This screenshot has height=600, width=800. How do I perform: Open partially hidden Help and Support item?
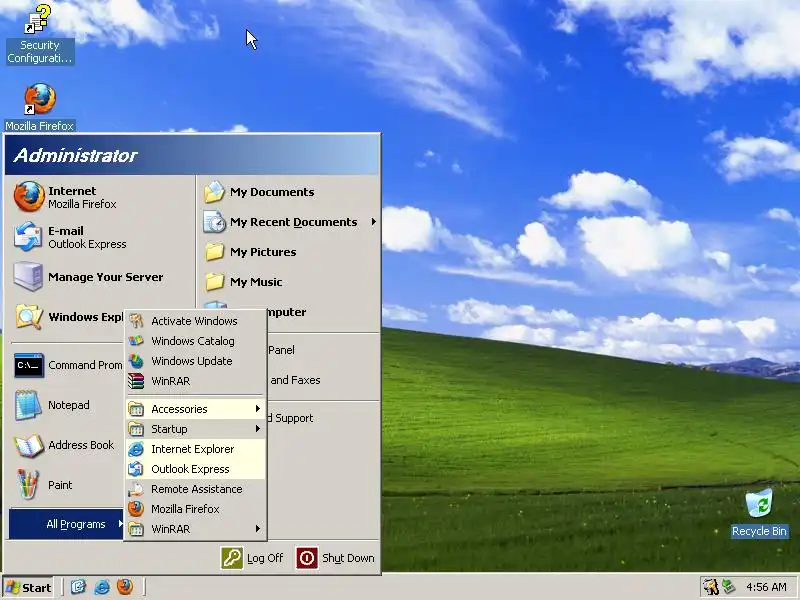pos(322,418)
